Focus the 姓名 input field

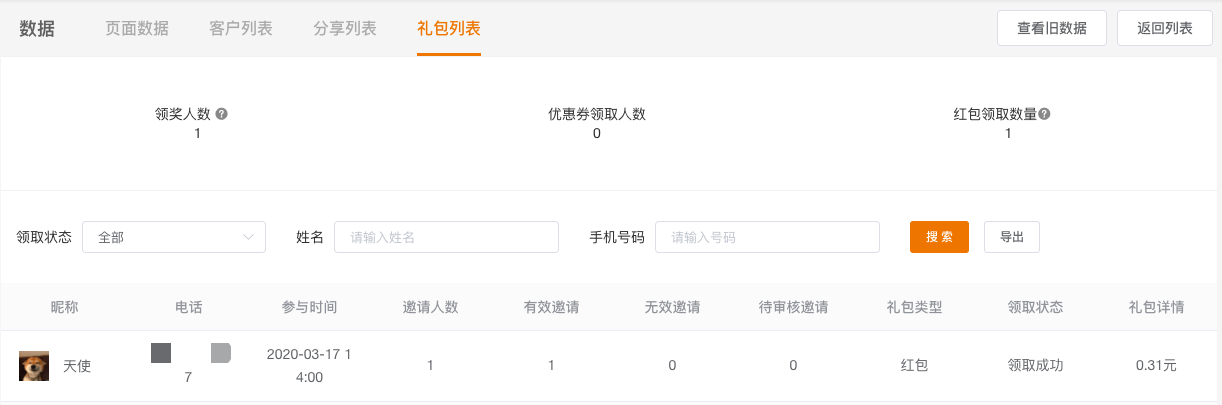(446, 237)
